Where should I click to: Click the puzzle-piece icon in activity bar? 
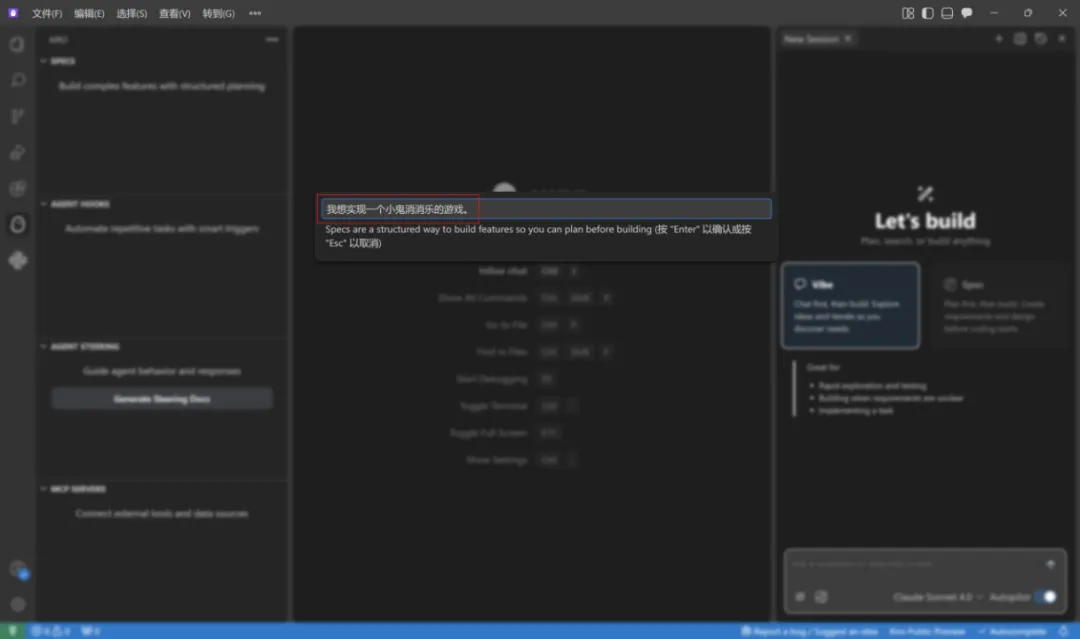[17, 260]
